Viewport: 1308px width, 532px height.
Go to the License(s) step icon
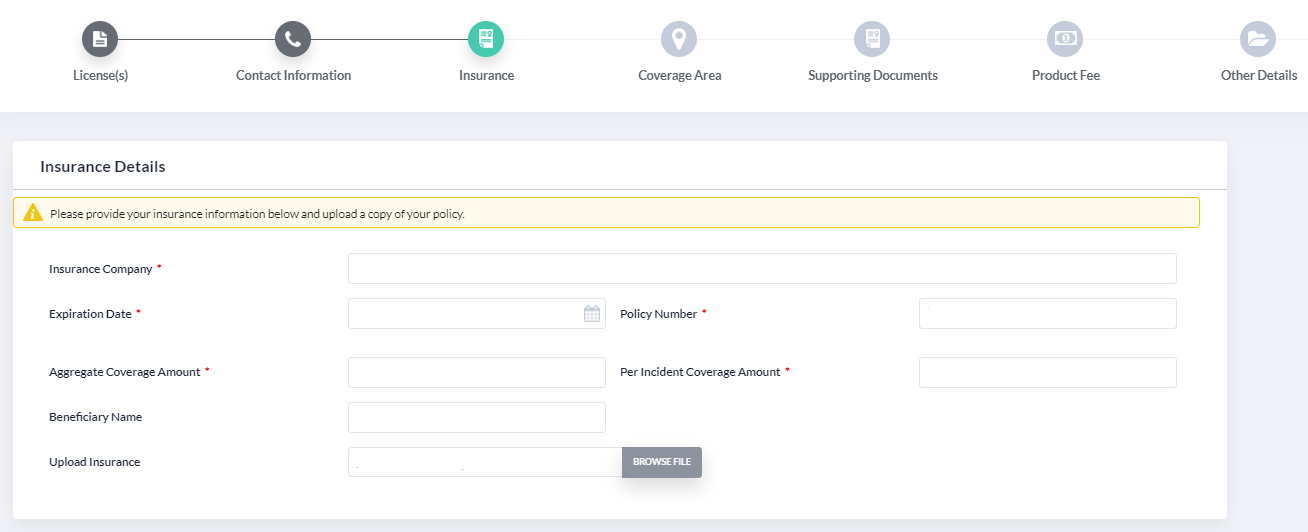[100, 39]
